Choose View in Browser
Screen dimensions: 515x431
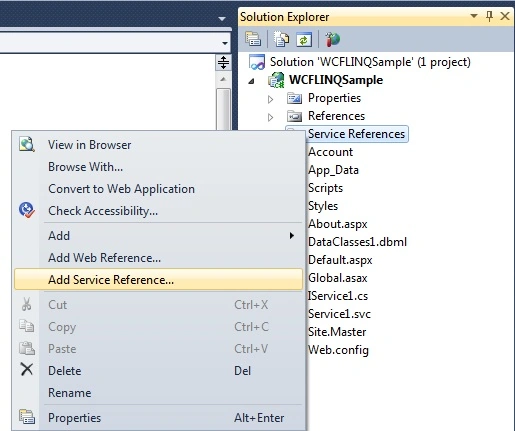[x=158, y=145]
